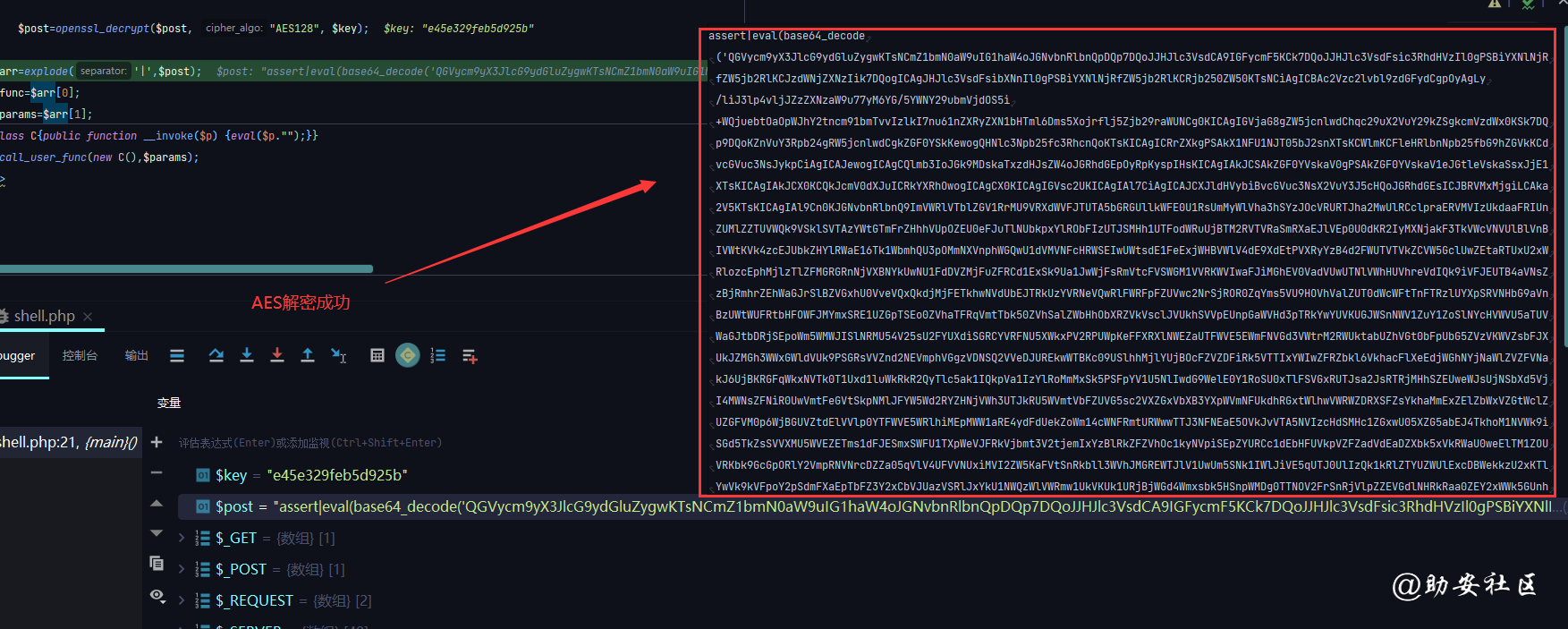Screen dimensions: 1568x629
Task: Click the Step Out debugger icon
Action: [x=308, y=356]
